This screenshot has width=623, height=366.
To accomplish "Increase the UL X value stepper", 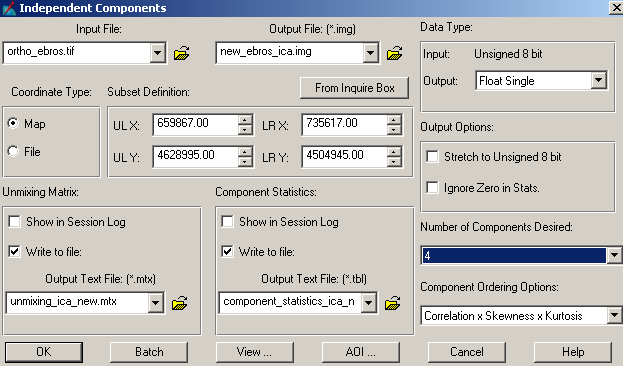I will pos(246,120).
